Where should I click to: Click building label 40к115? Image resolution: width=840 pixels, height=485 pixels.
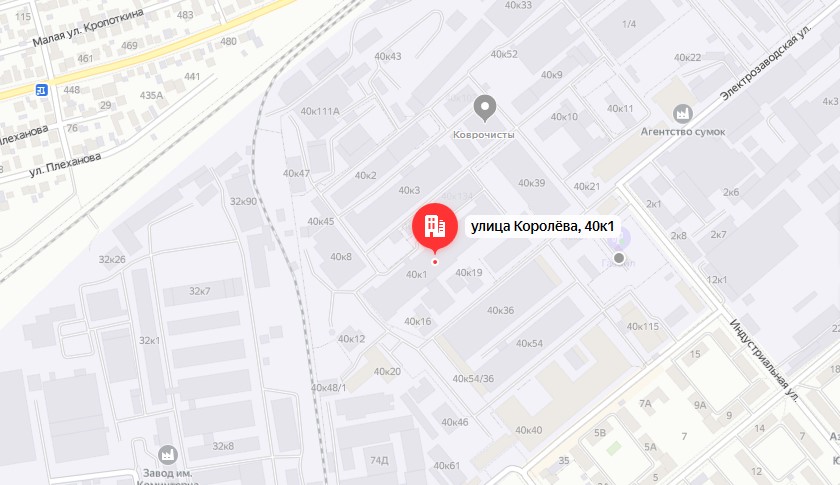tap(643, 326)
